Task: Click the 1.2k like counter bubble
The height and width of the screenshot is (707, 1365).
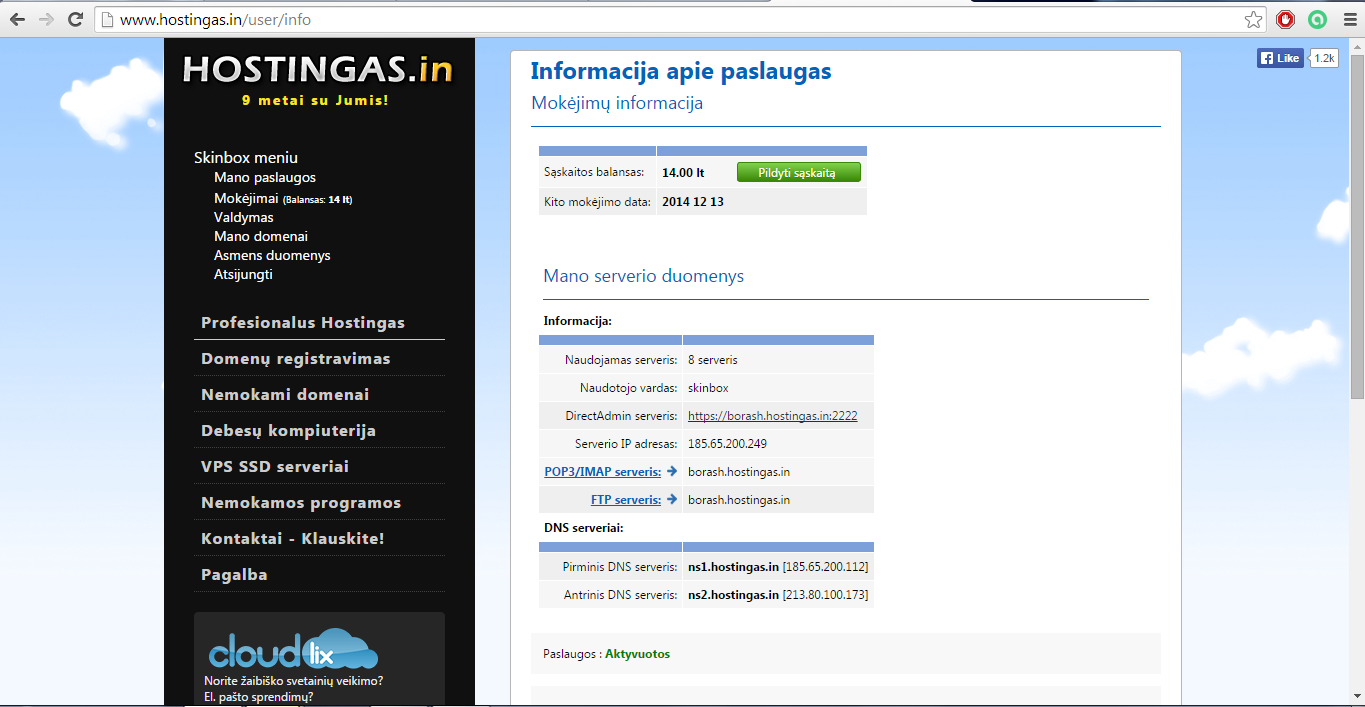Action: tap(1324, 58)
